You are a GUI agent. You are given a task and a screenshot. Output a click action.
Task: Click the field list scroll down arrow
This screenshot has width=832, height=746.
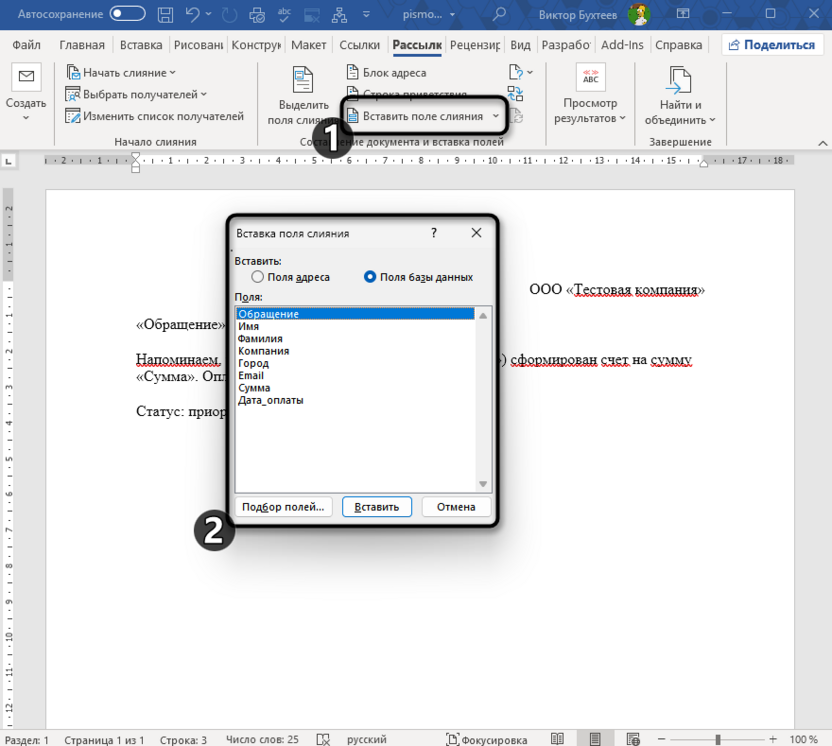[x=483, y=484]
